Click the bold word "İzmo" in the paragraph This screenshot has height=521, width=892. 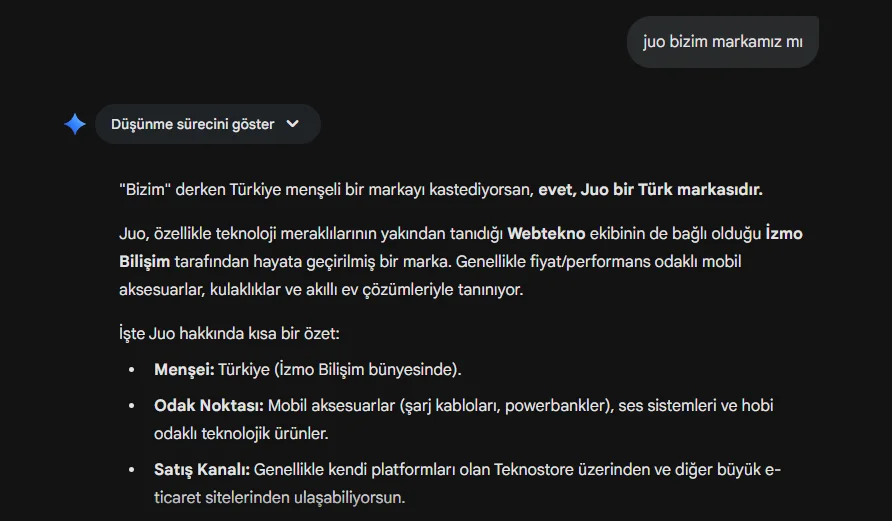(x=783, y=234)
